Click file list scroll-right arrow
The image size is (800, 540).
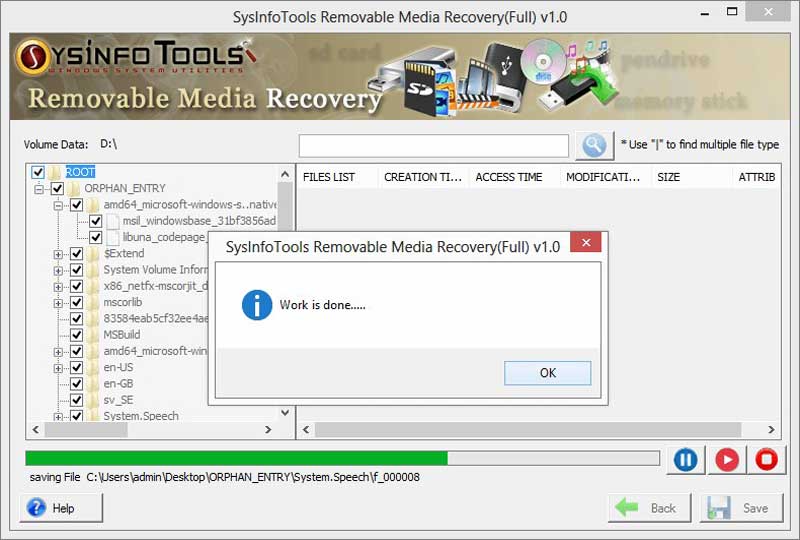tap(771, 430)
